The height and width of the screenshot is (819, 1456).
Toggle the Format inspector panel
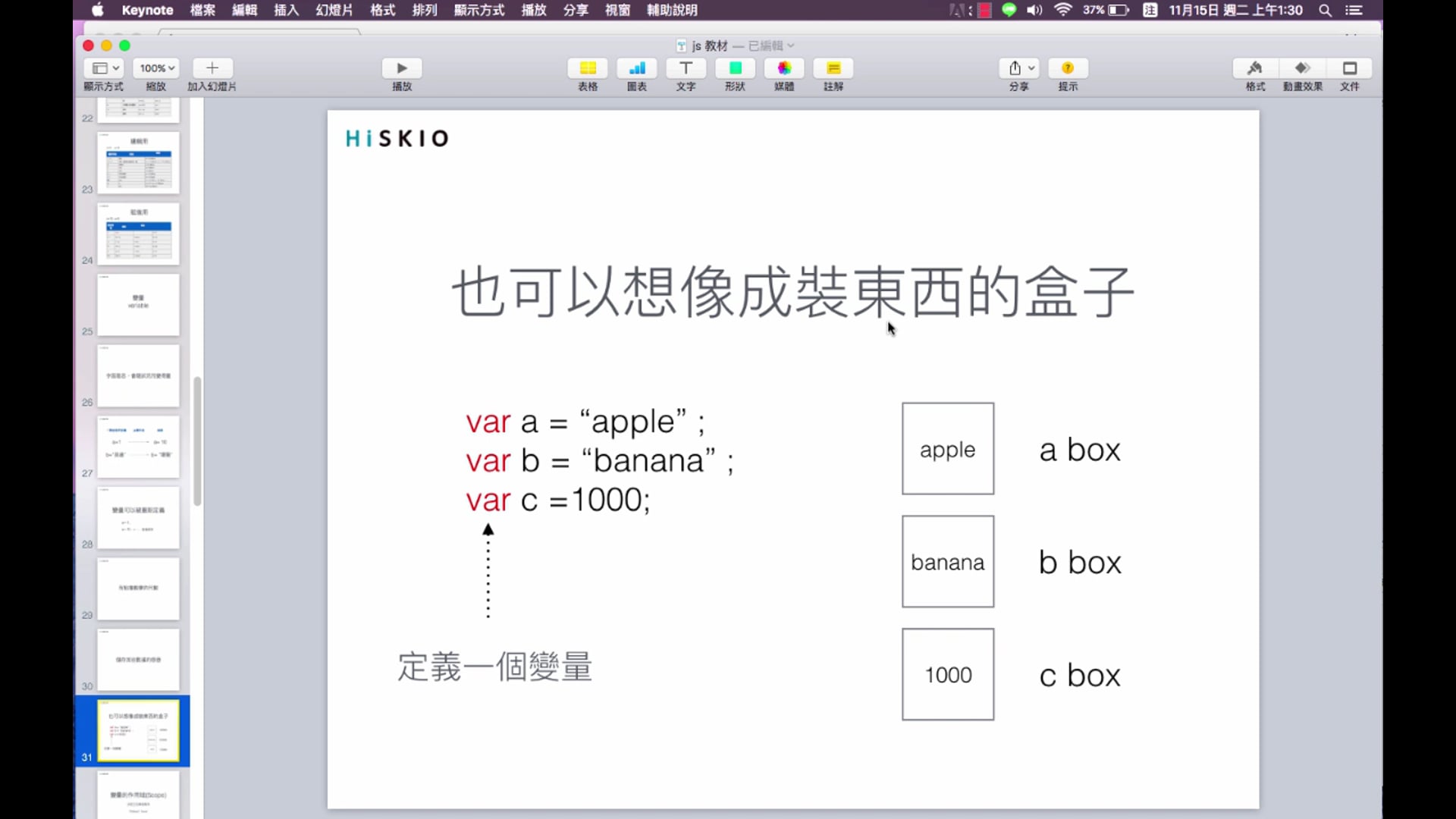coord(1255,68)
